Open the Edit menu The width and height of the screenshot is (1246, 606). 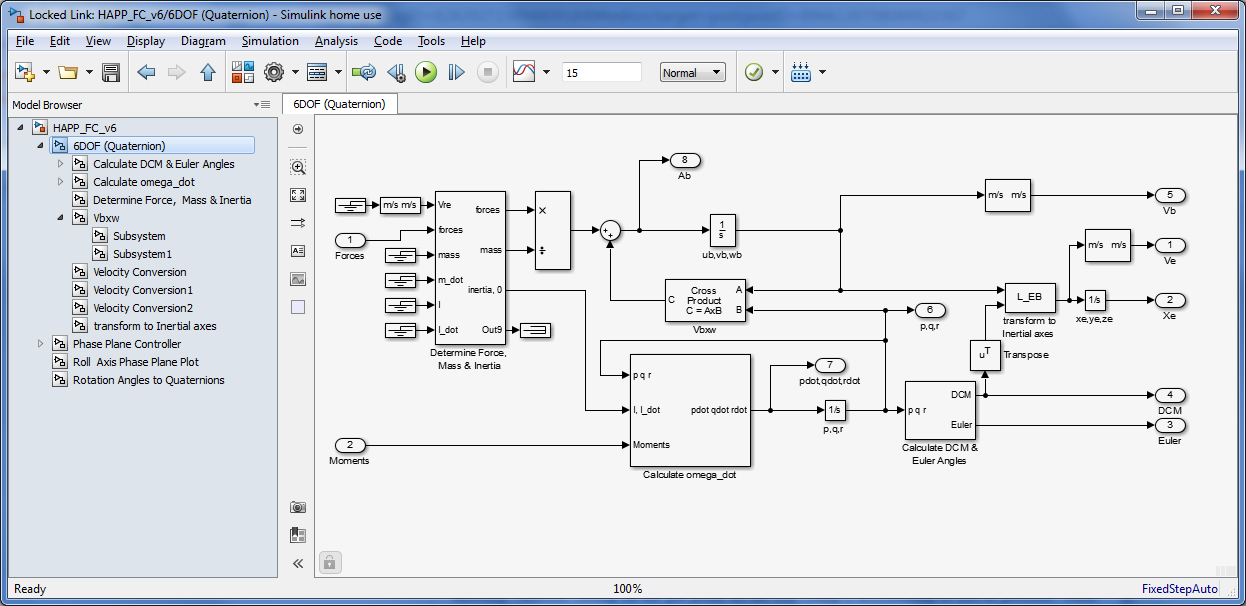point(60,41)
